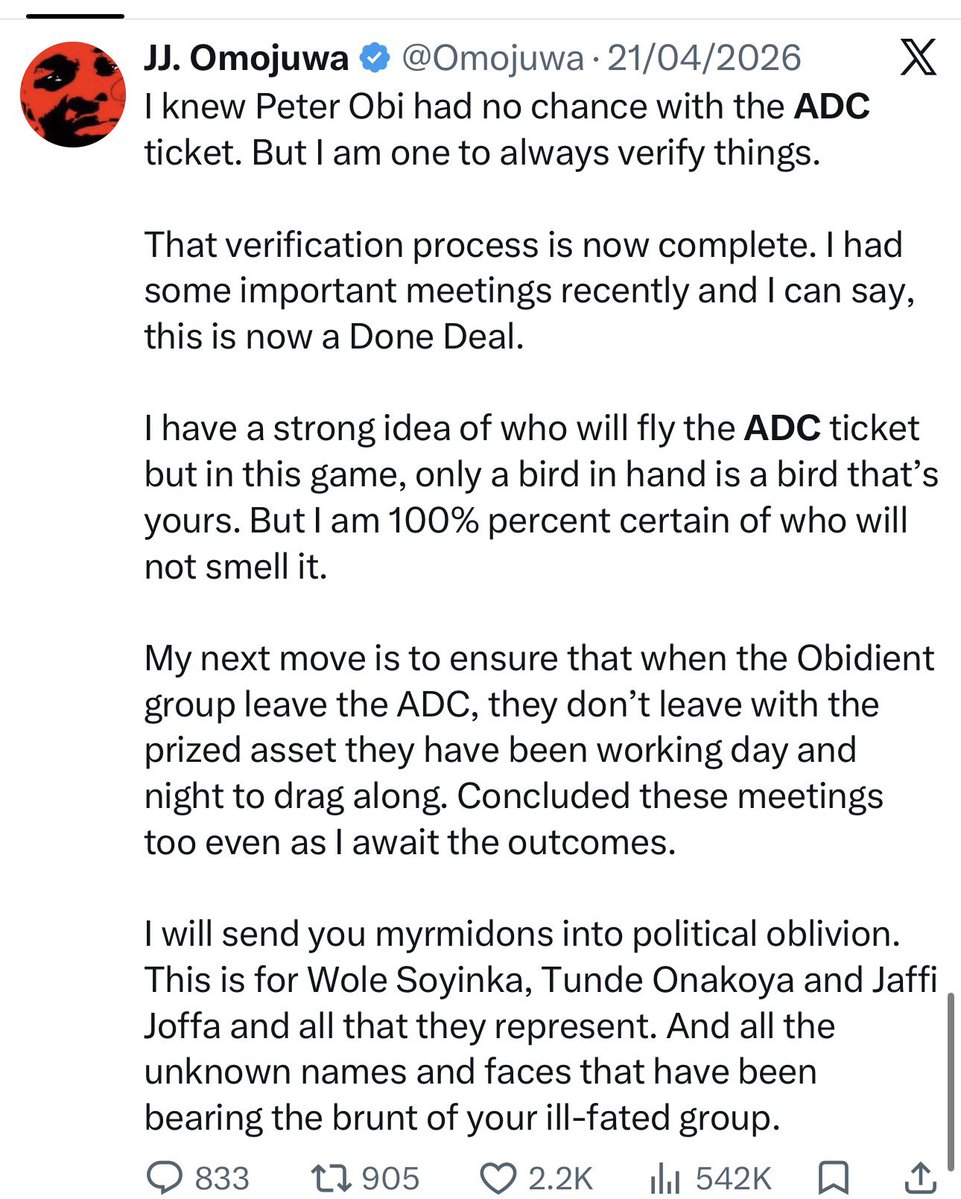Click the top drag handle bar

[75, 16]
